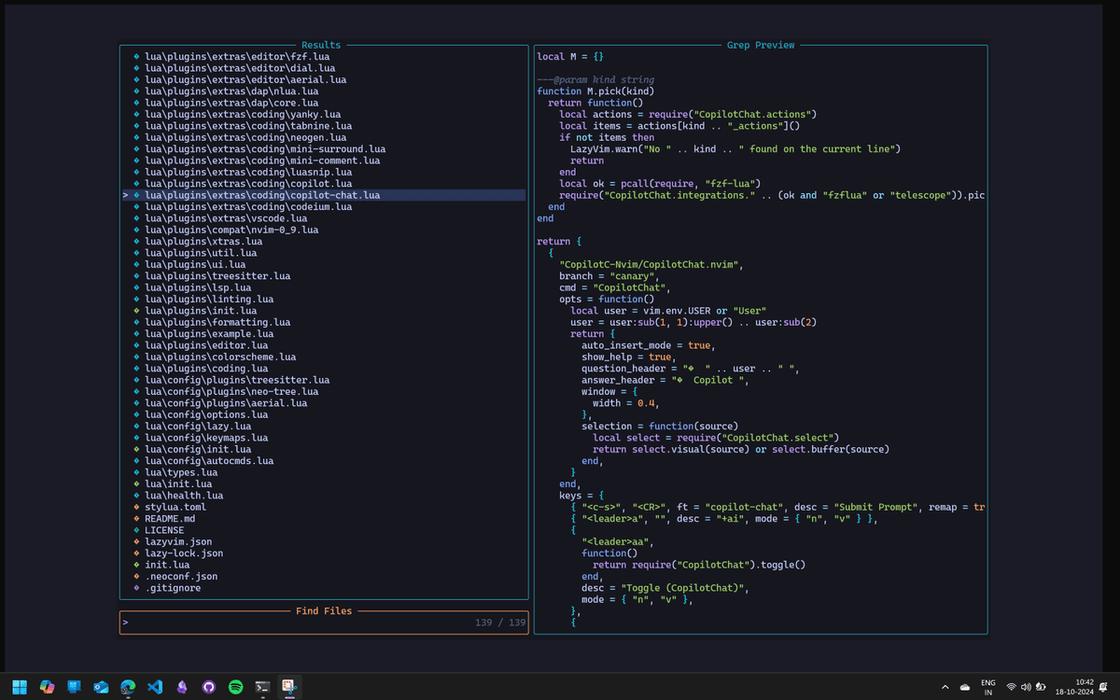
Task: Open Spotify from the taskbar
Action: [x=236, y=687]
